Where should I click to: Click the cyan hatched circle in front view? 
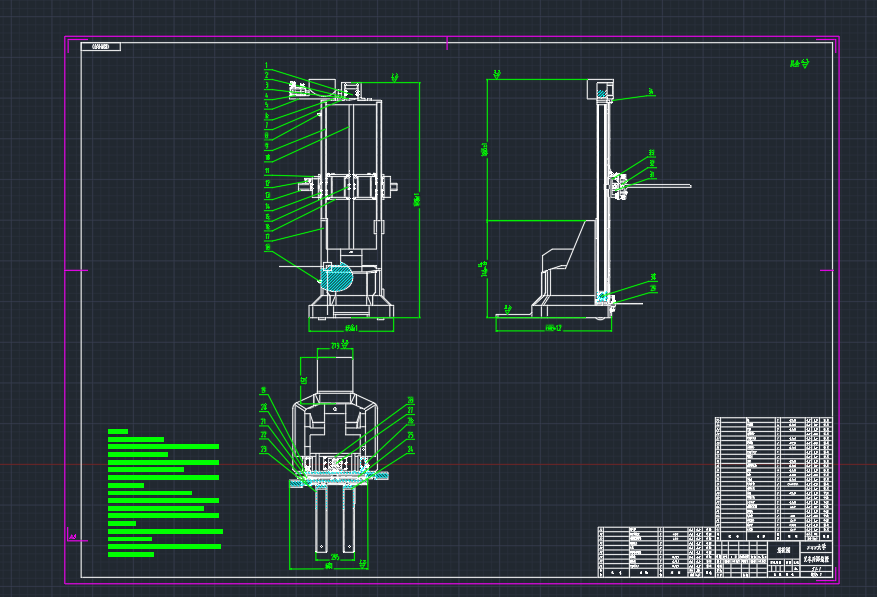340,276
